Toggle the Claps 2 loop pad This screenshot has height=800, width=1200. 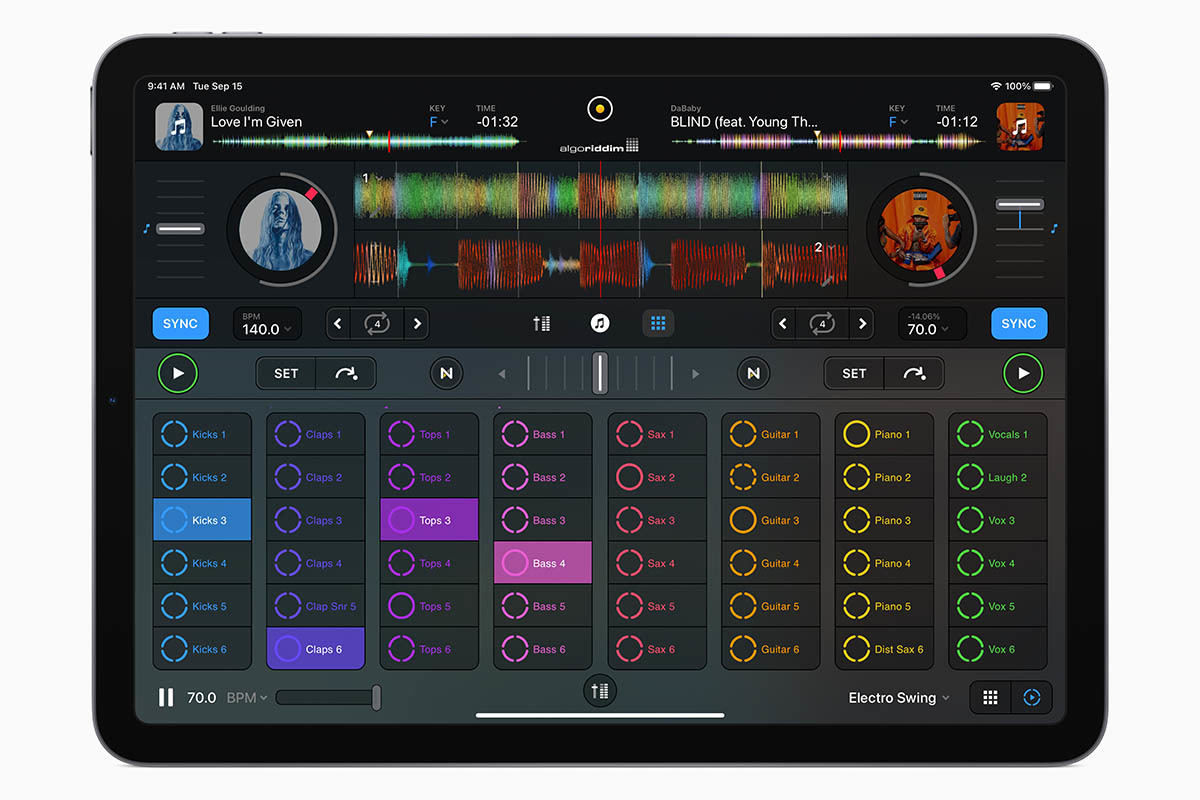click(316, 477)
